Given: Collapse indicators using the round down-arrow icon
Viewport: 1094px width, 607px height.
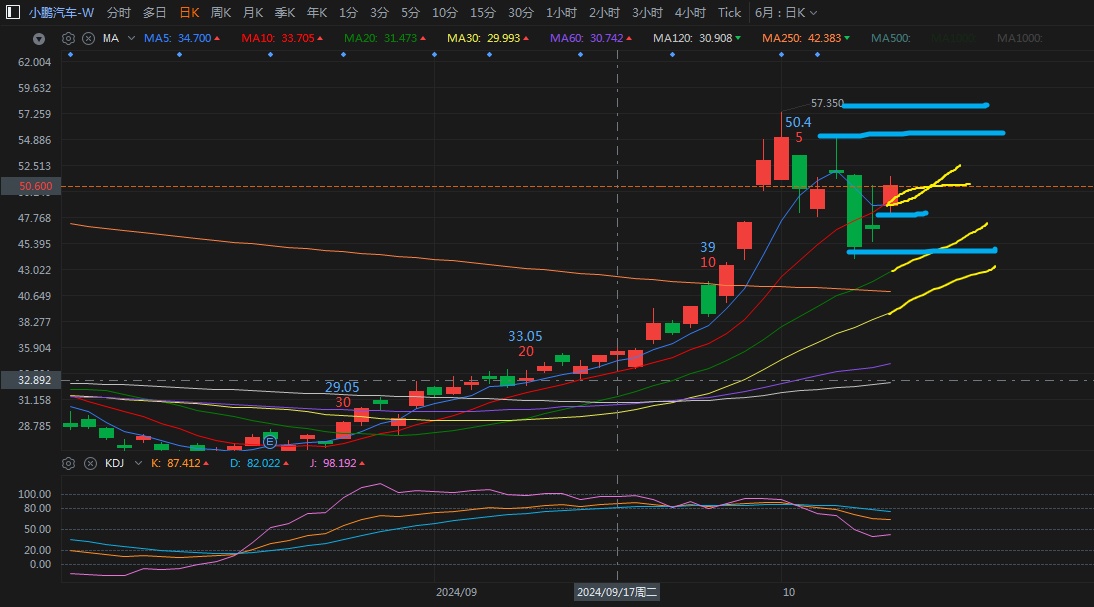Looking at the screenshot, I should point(39,39).
